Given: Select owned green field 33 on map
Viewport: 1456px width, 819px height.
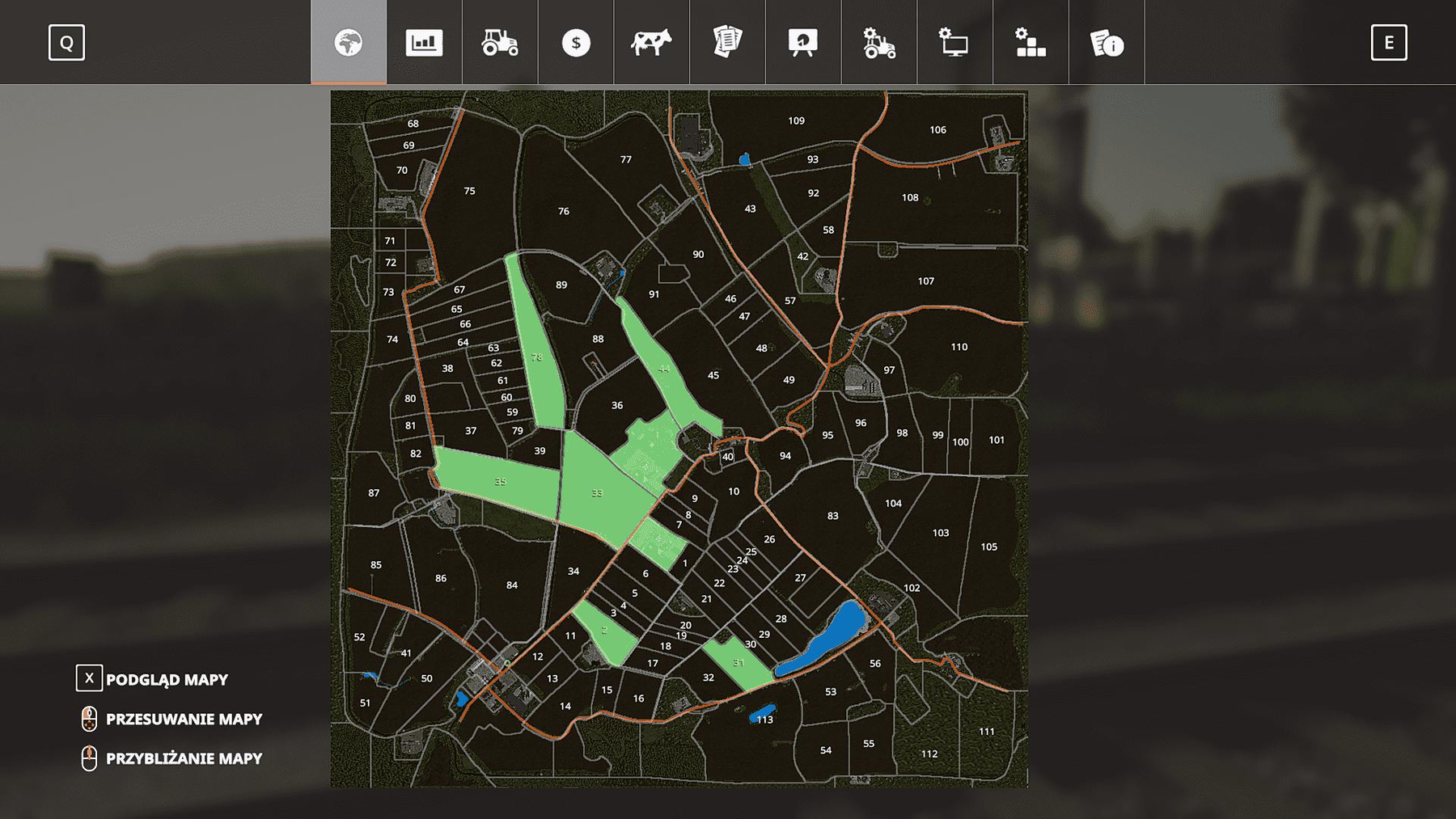Looking at the screenshot, I should tap(597, 493).
